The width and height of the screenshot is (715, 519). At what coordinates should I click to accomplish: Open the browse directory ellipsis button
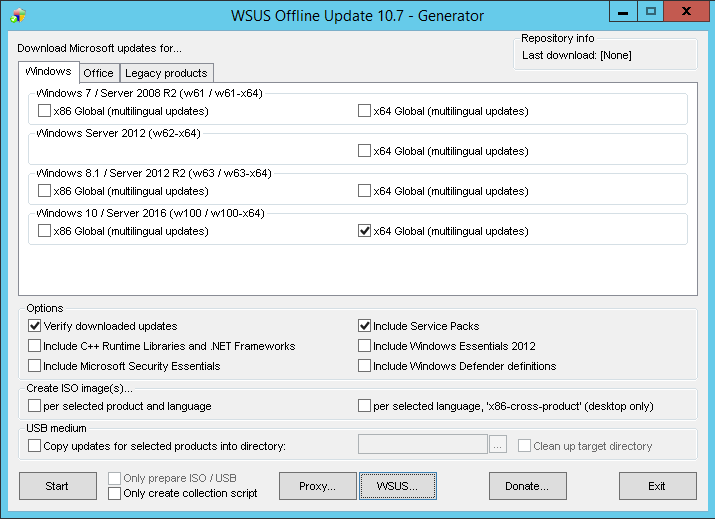[x=497, y=445]
